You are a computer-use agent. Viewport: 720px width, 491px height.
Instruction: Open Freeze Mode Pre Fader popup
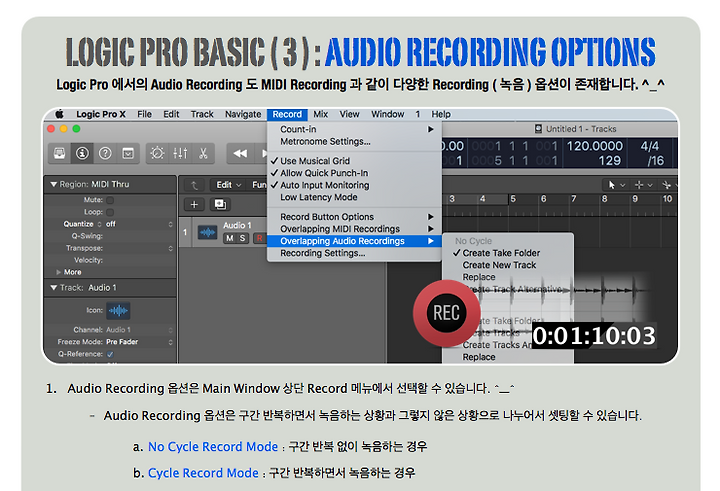point(140,342)
